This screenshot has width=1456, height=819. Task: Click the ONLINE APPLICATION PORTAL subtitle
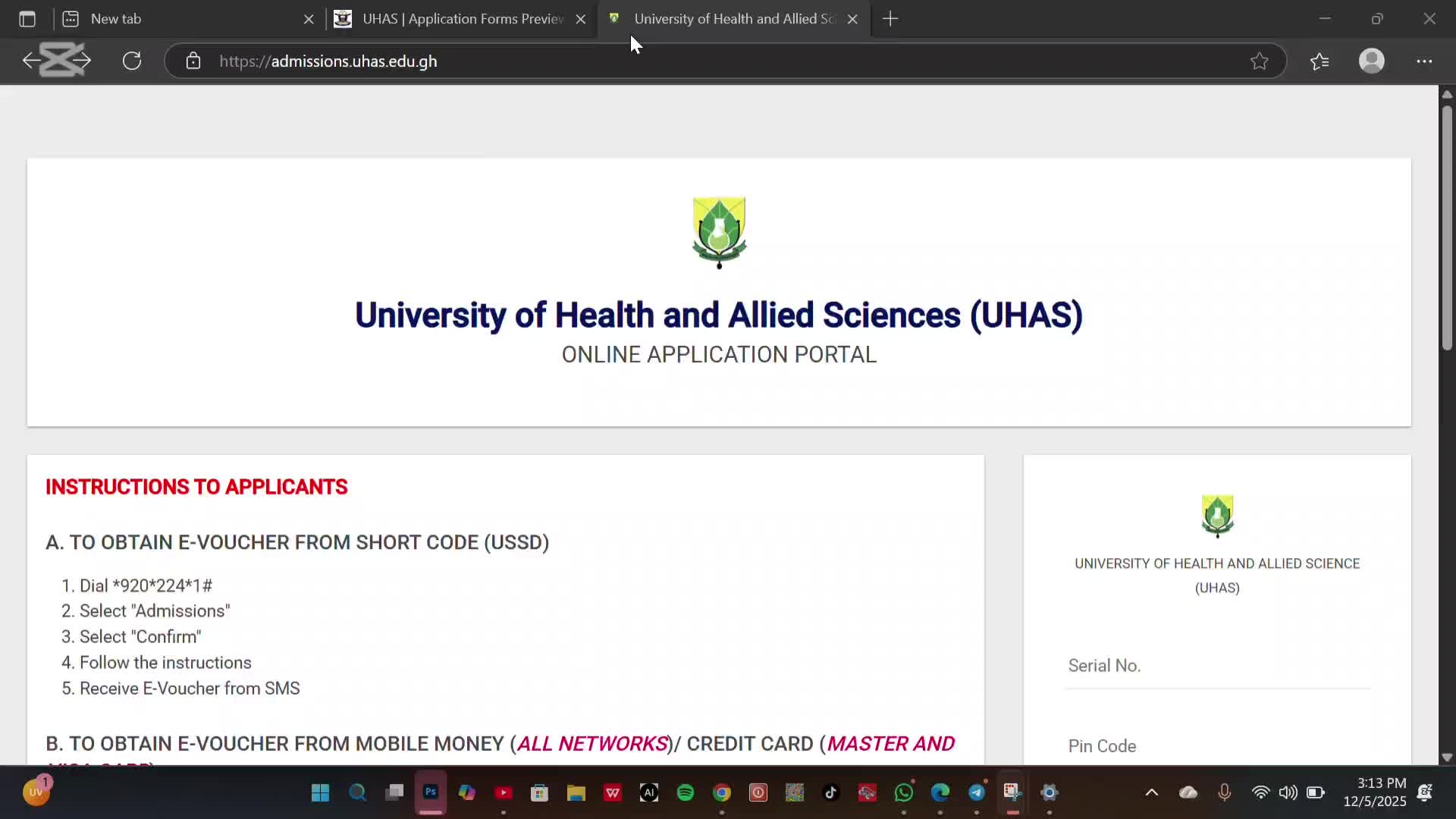click(719, 355)
